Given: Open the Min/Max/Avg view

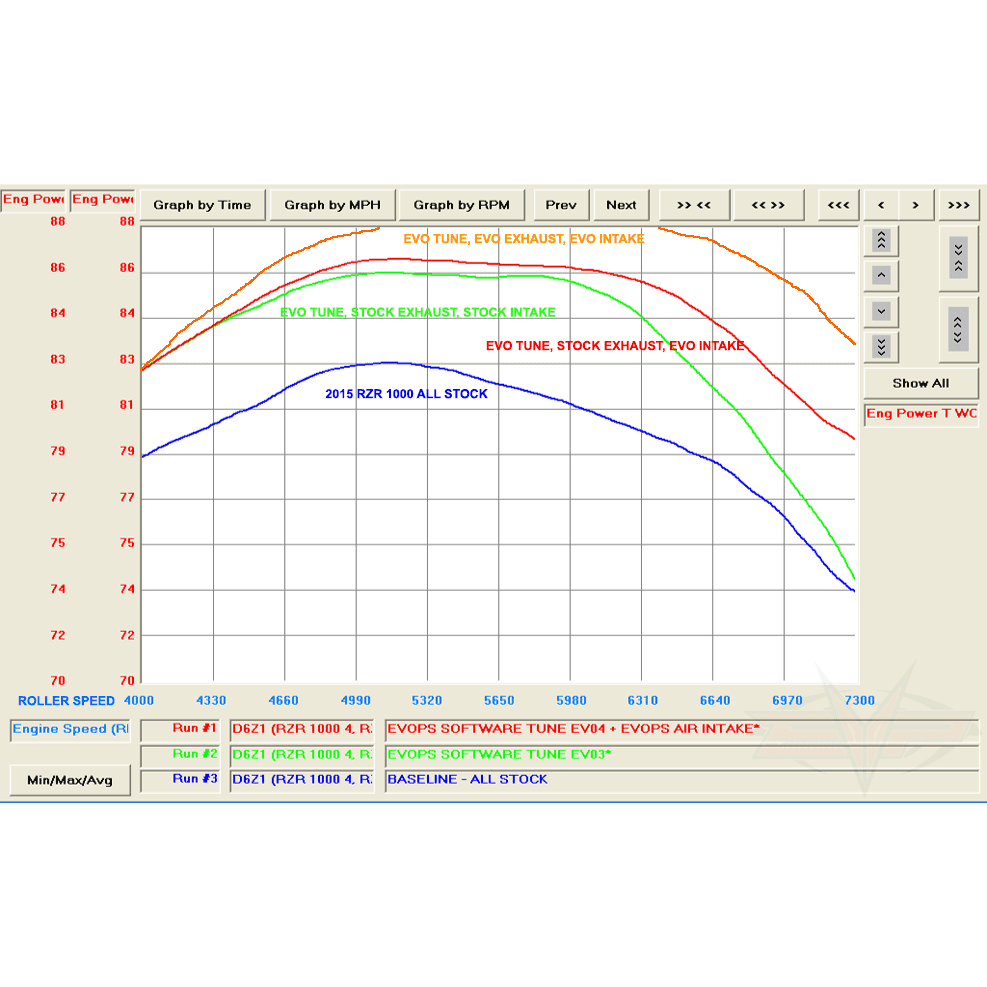Looking at the screenshot, I should [x=69, y=779].
